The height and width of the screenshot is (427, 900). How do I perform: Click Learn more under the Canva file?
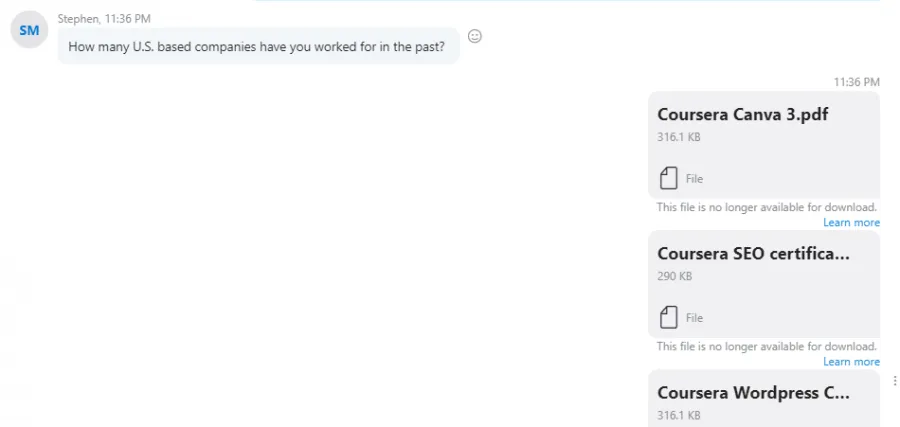click(851, 222)
